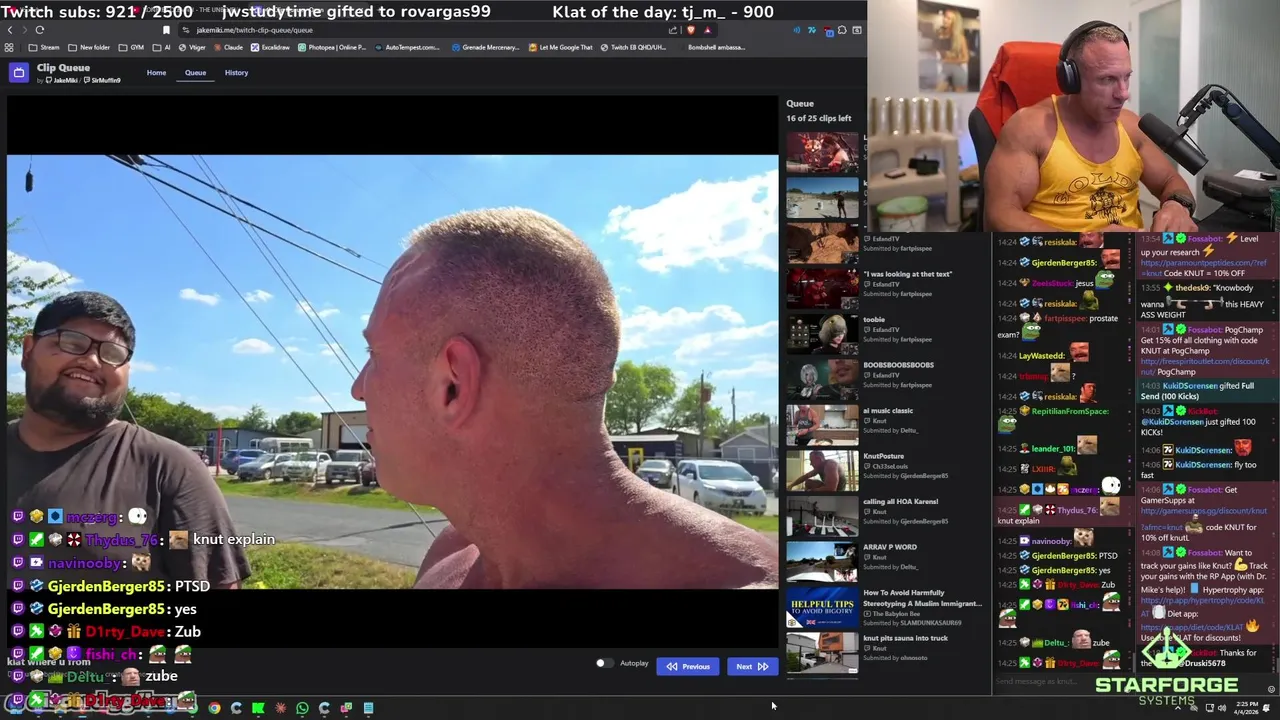Screen dimensions: 1280x720
Task: Select the BOOBSBOOBSBOOBS clip thumbnail
Action: (x=822, y=379)
